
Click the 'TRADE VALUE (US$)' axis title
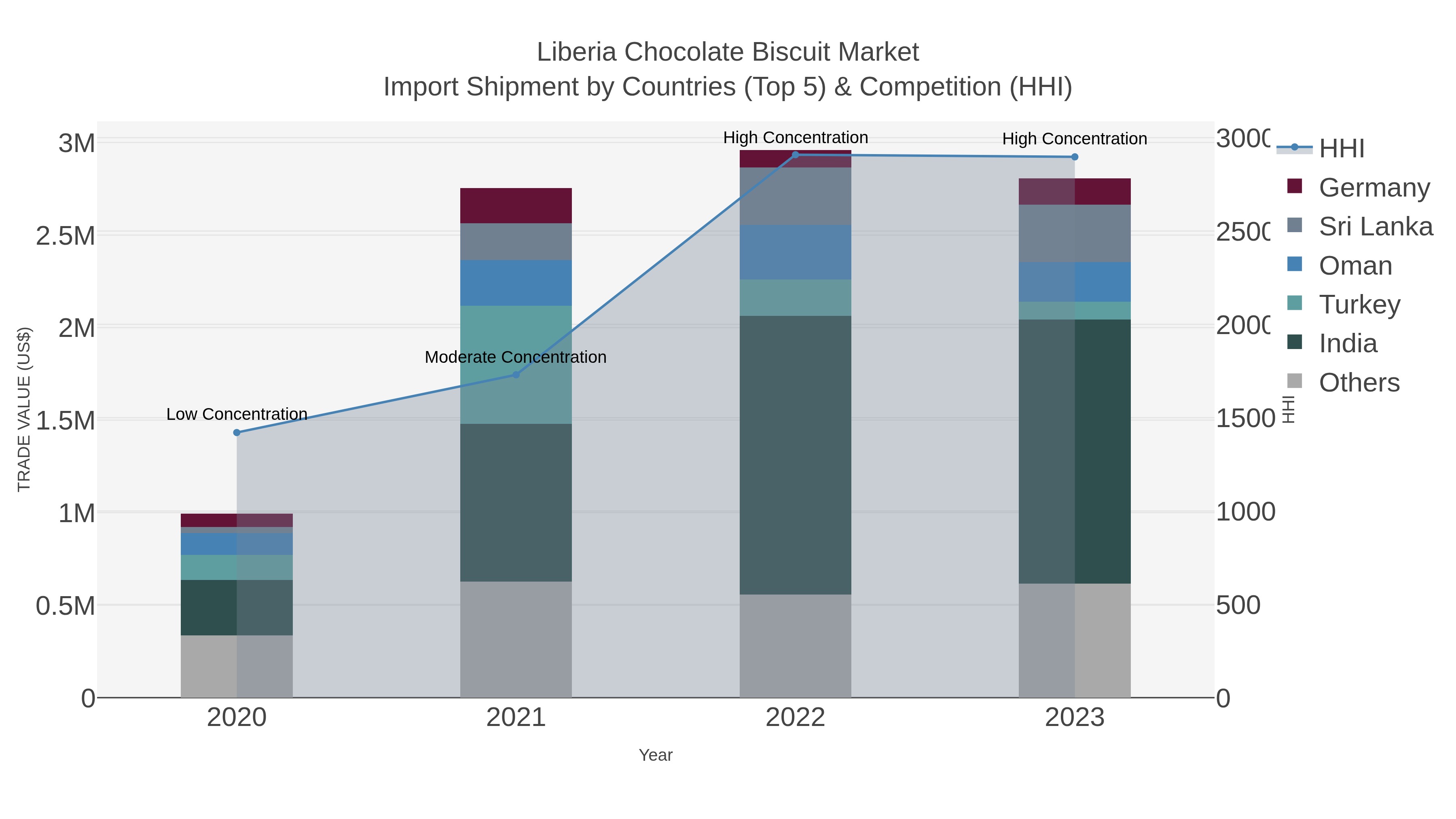pos(24,409)
